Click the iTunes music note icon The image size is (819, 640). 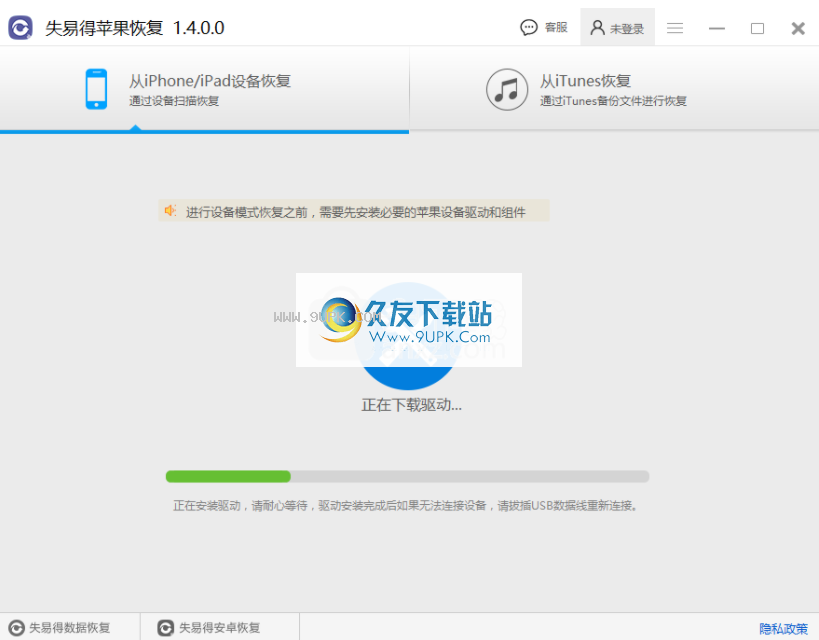(x=507, y=89)
